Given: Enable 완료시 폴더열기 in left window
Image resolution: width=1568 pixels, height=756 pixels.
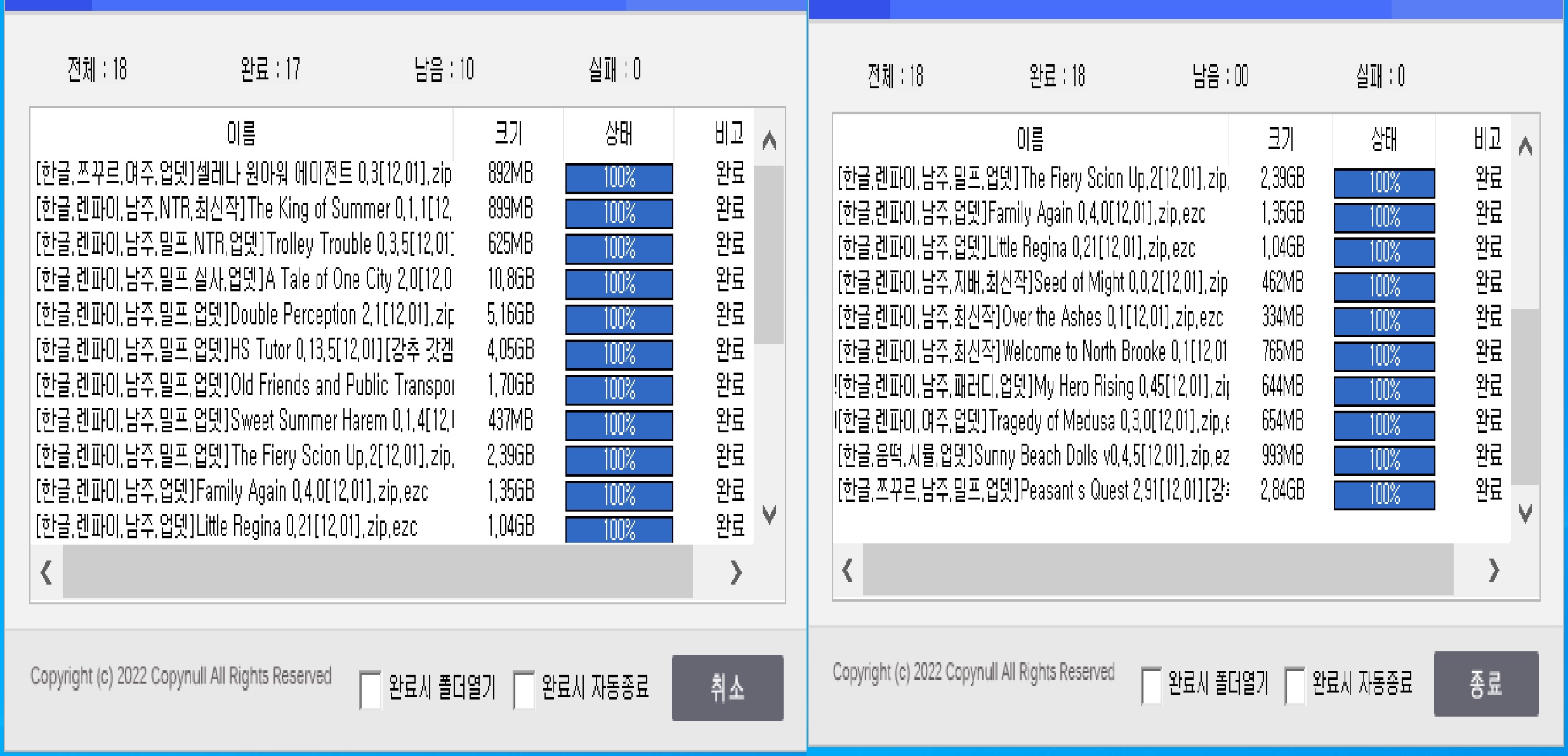Looking at the screenshot, I should [x=371, y=689].
